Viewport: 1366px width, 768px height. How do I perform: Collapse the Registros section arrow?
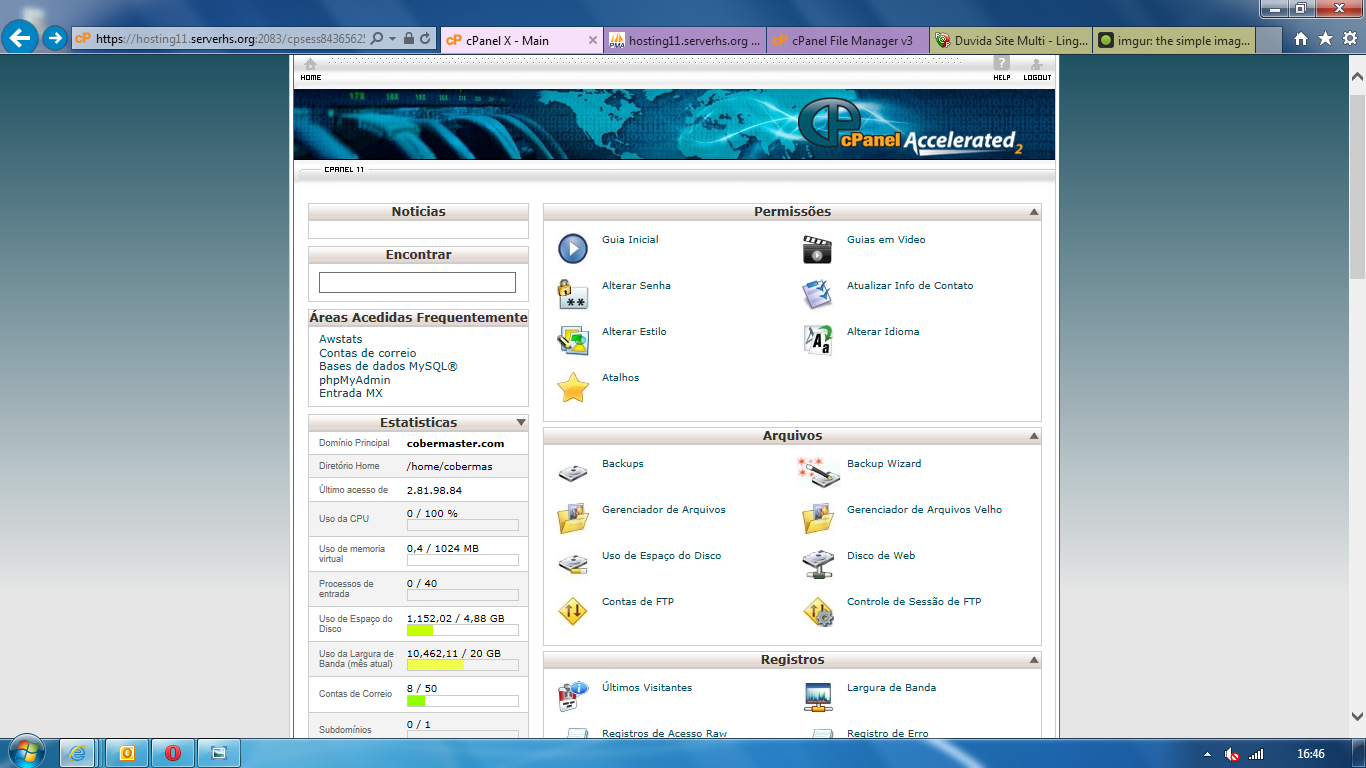[x=1033, y=660]
